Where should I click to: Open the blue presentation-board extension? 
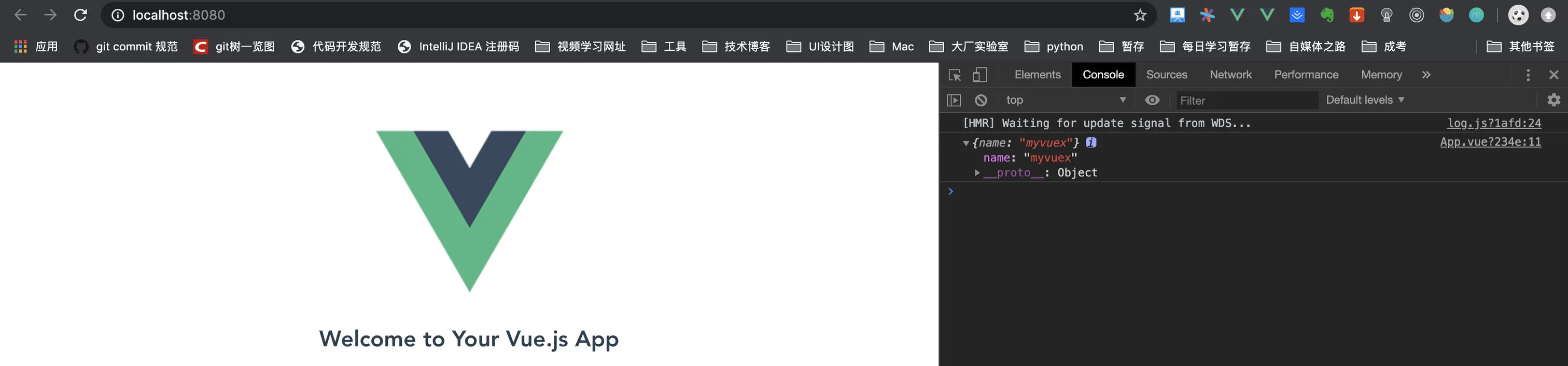click(1177, 15)
